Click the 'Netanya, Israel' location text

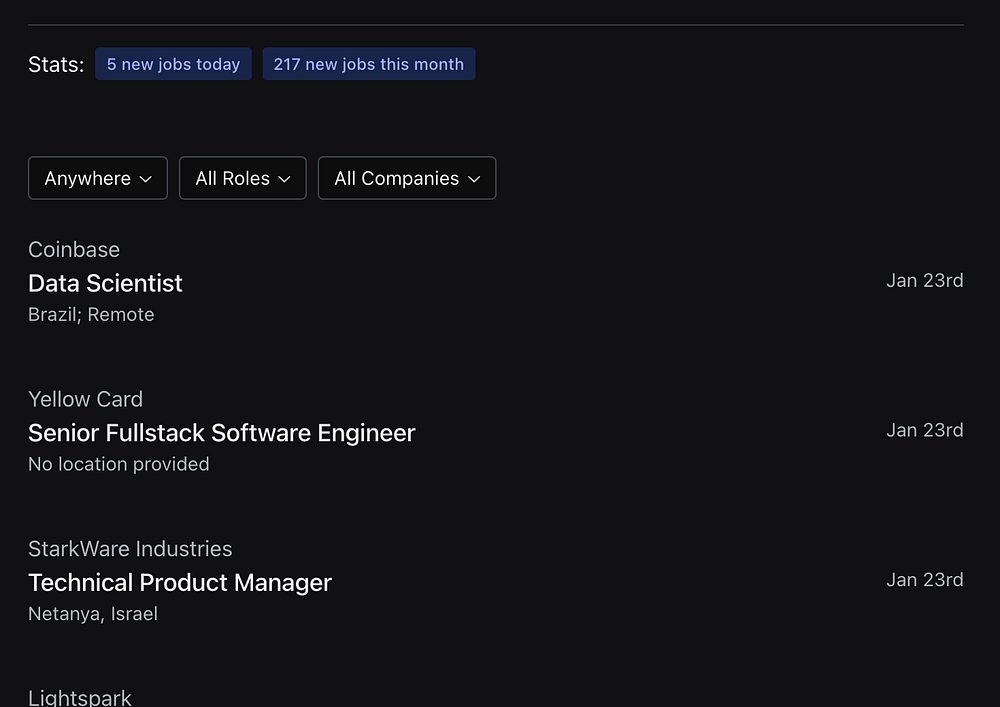(x=93, y=614)
